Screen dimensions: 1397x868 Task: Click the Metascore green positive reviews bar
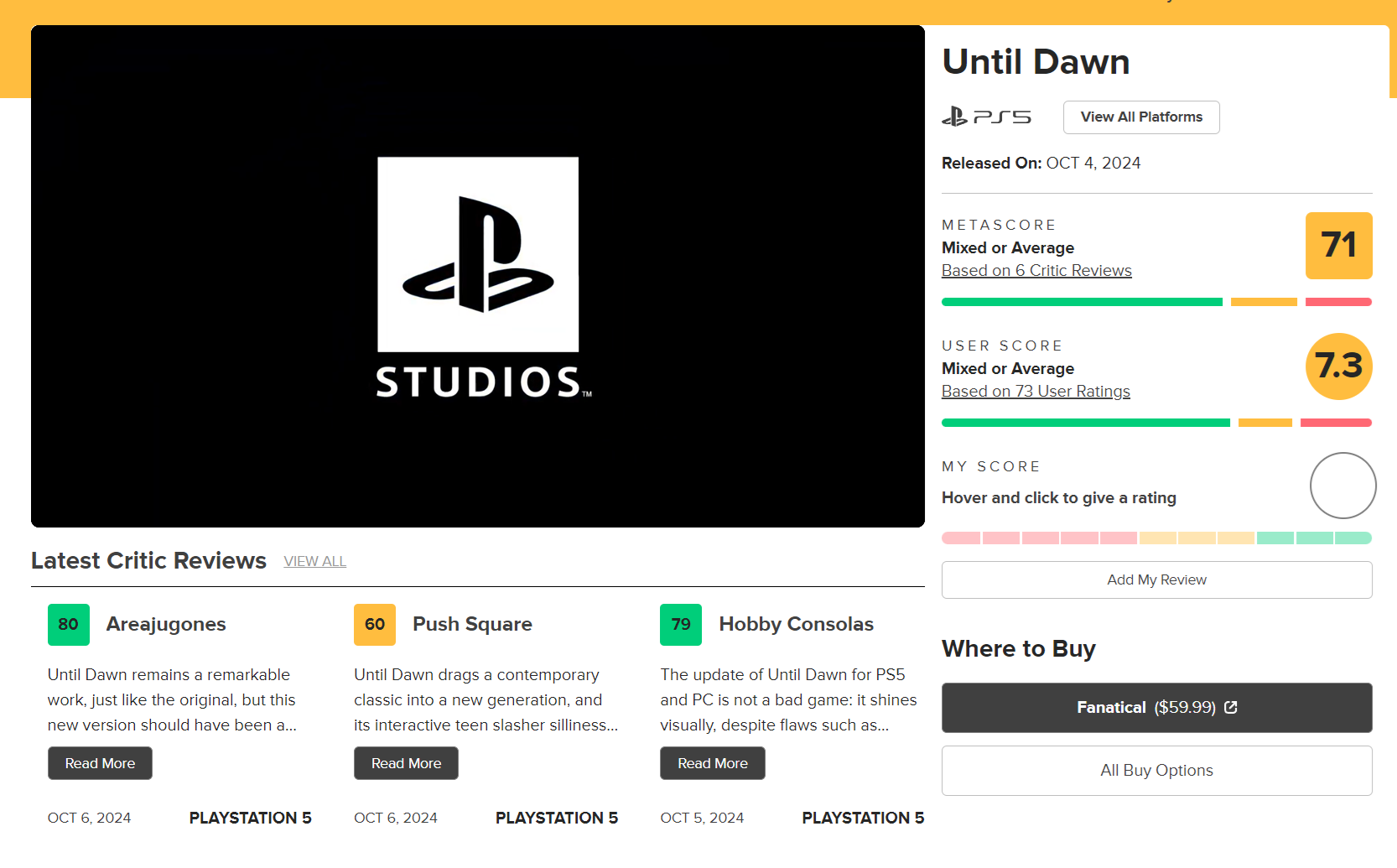point(1082,302)
